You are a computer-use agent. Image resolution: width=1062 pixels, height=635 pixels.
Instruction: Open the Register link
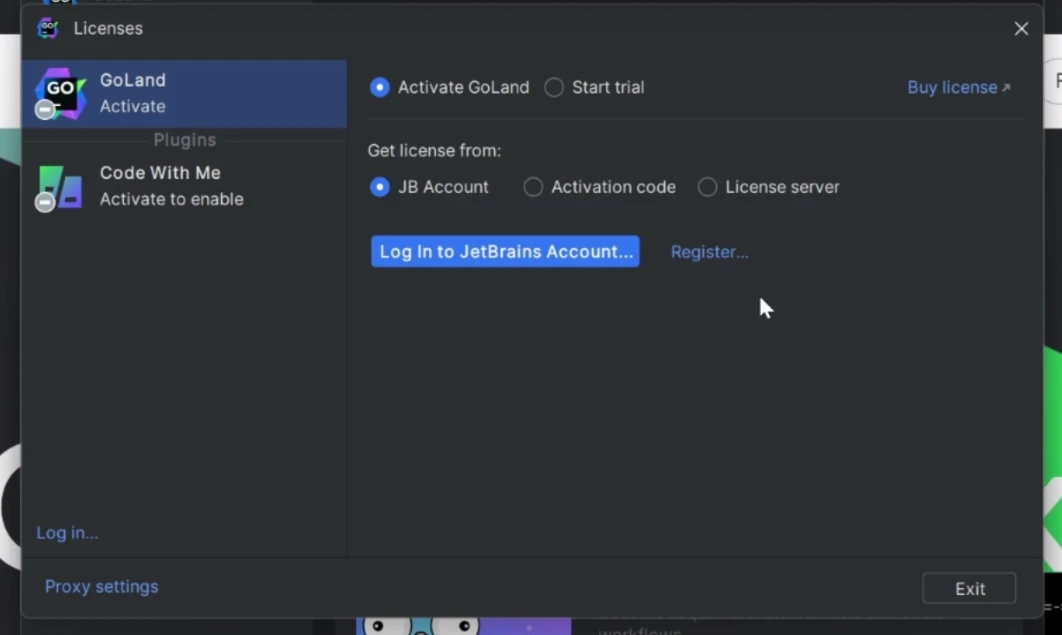click(709, 252)
